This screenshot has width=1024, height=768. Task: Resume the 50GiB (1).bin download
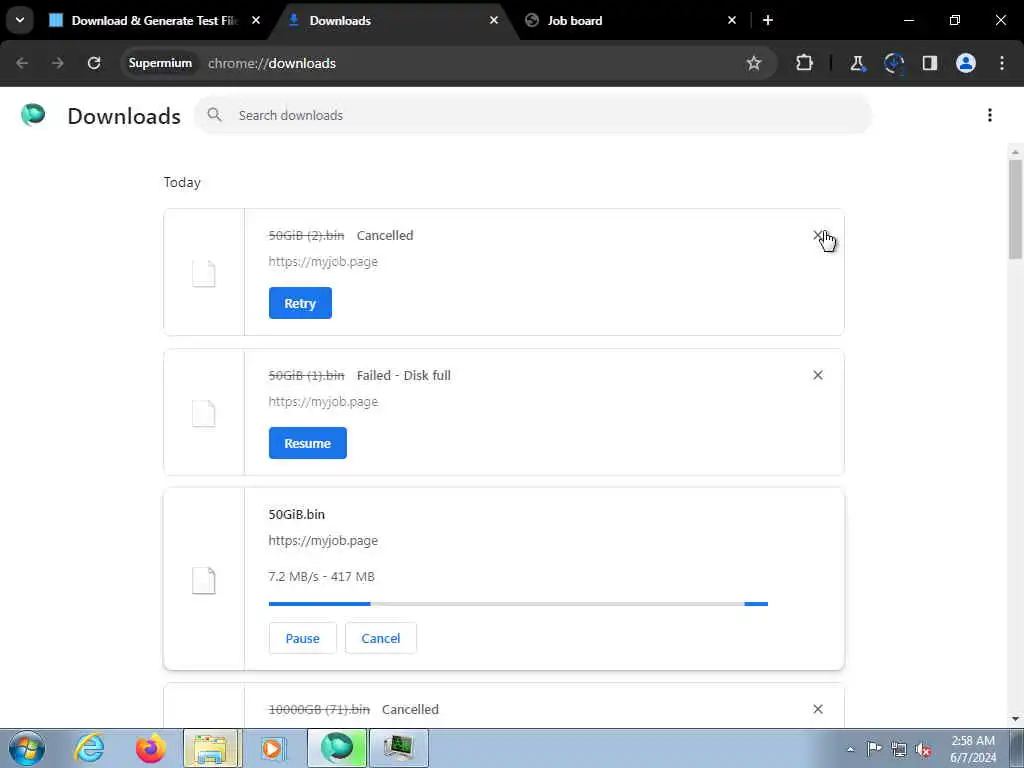[x=308, y=443]
